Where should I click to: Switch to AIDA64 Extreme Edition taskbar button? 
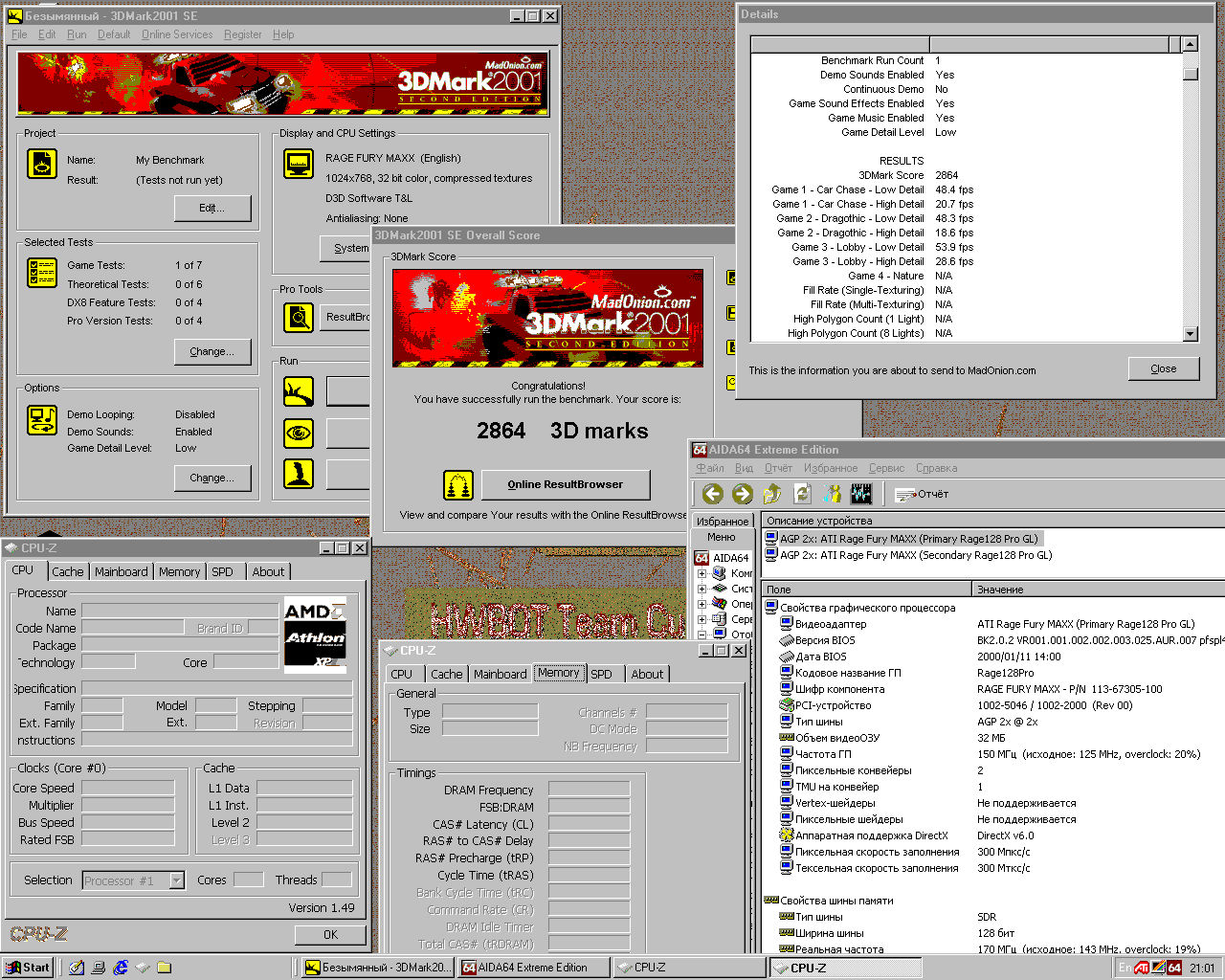534,968
